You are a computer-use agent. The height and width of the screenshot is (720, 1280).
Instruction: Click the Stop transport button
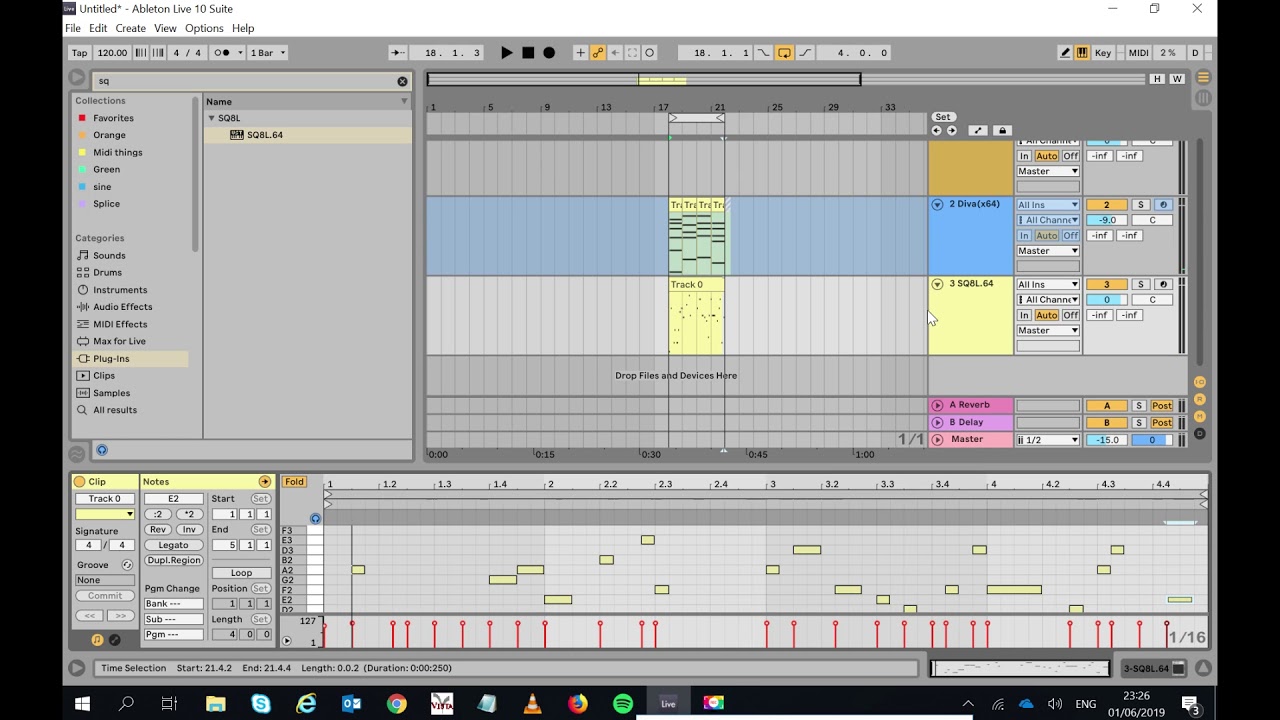click(528, 53)
